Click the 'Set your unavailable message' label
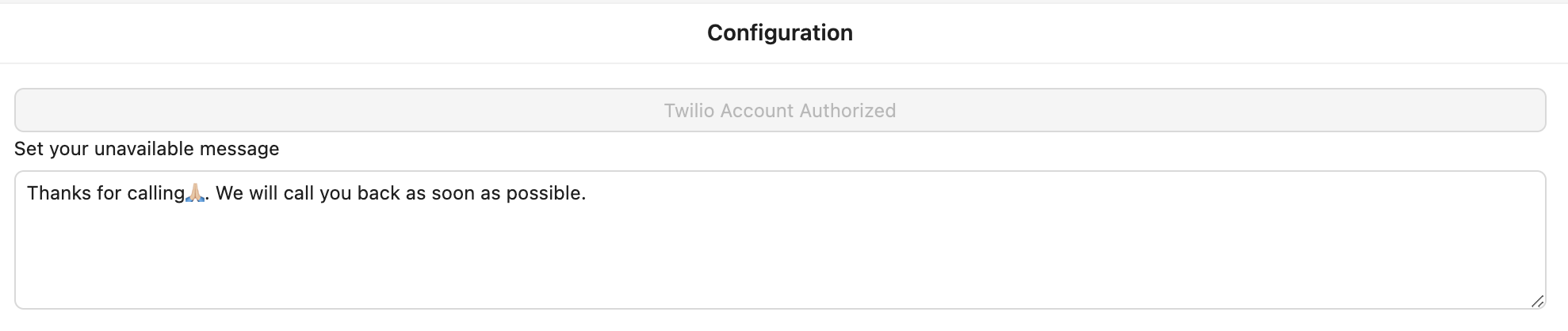 click(x=147, y=149)
